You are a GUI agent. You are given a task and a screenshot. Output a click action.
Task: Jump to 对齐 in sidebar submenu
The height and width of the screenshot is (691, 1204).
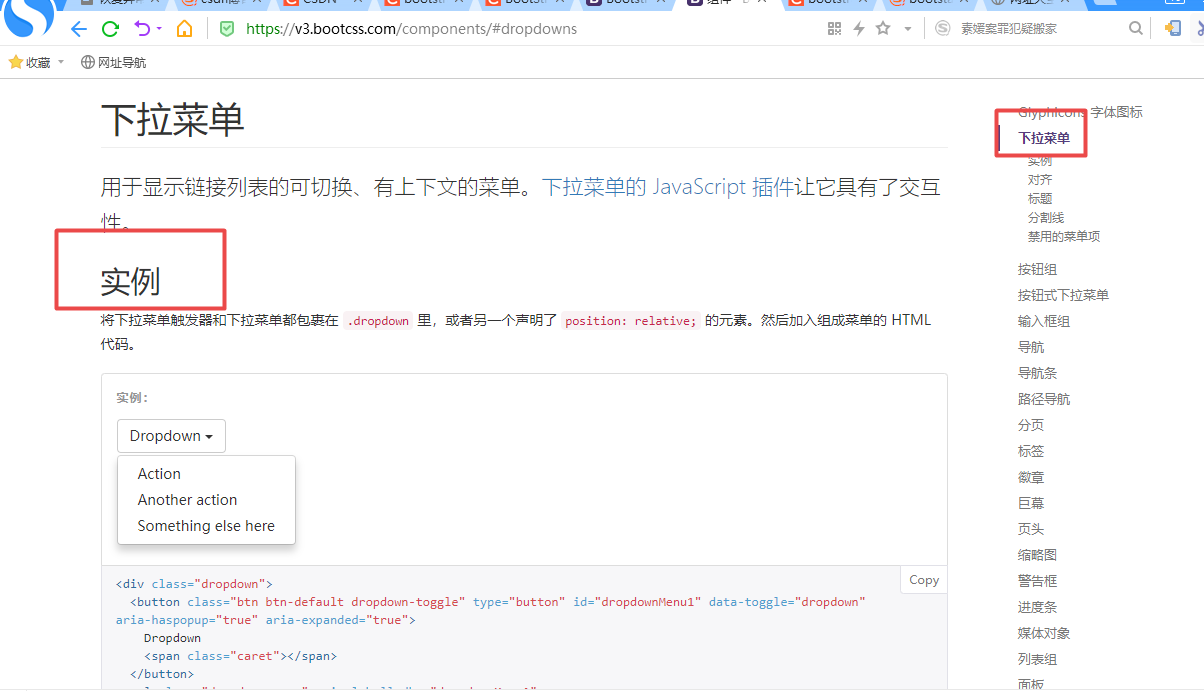1040,180
